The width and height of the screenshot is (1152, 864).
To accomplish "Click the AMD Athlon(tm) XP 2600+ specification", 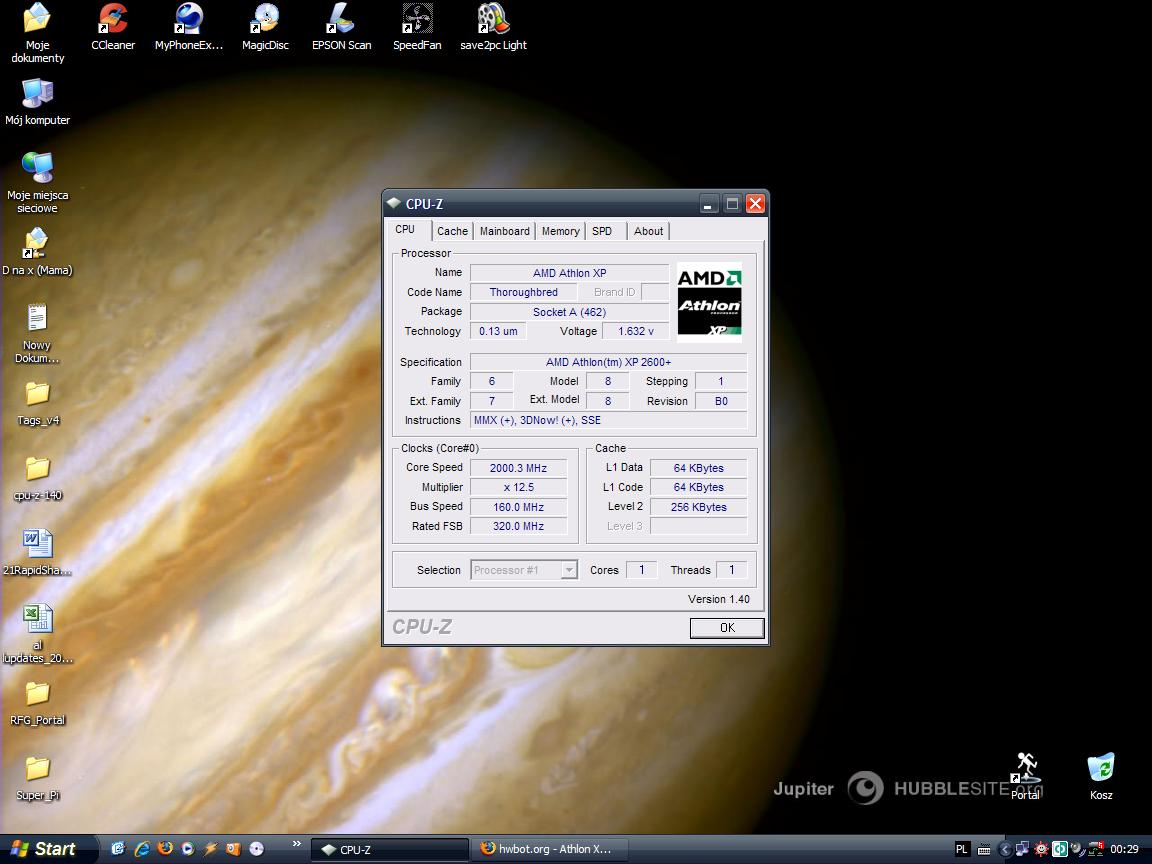I will pos(608,362).
